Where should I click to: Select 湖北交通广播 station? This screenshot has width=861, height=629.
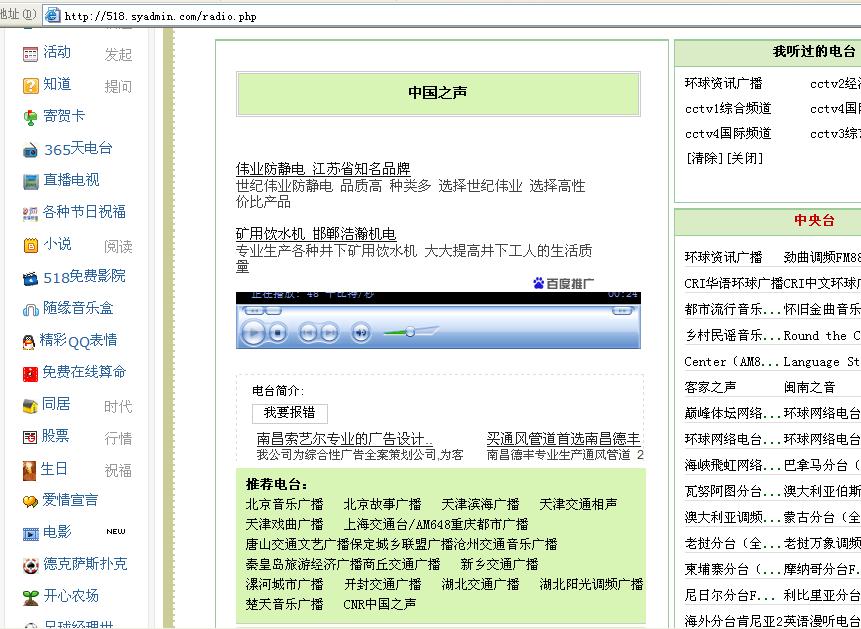click(480, 584)
